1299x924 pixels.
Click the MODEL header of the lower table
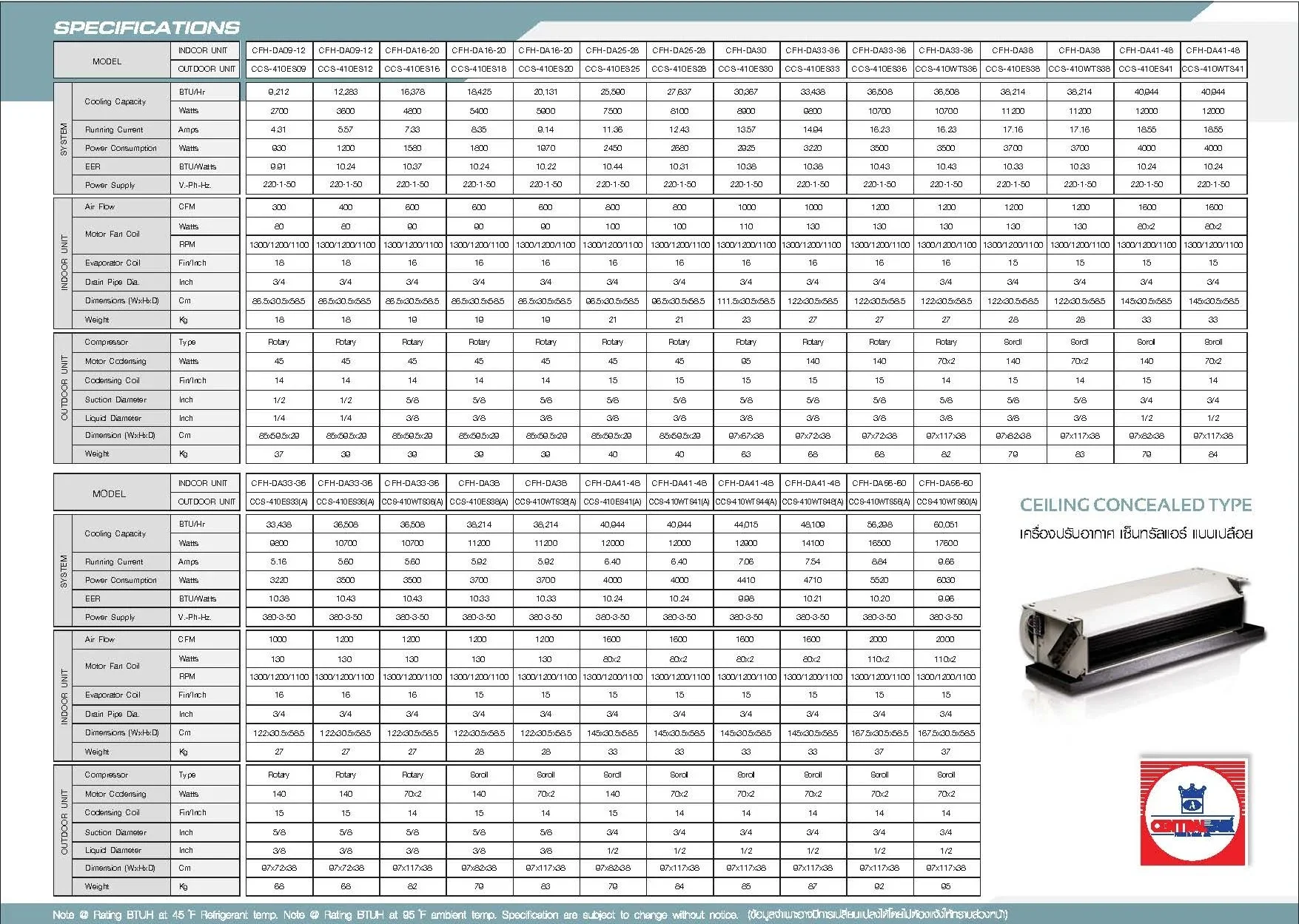(109, 493)
